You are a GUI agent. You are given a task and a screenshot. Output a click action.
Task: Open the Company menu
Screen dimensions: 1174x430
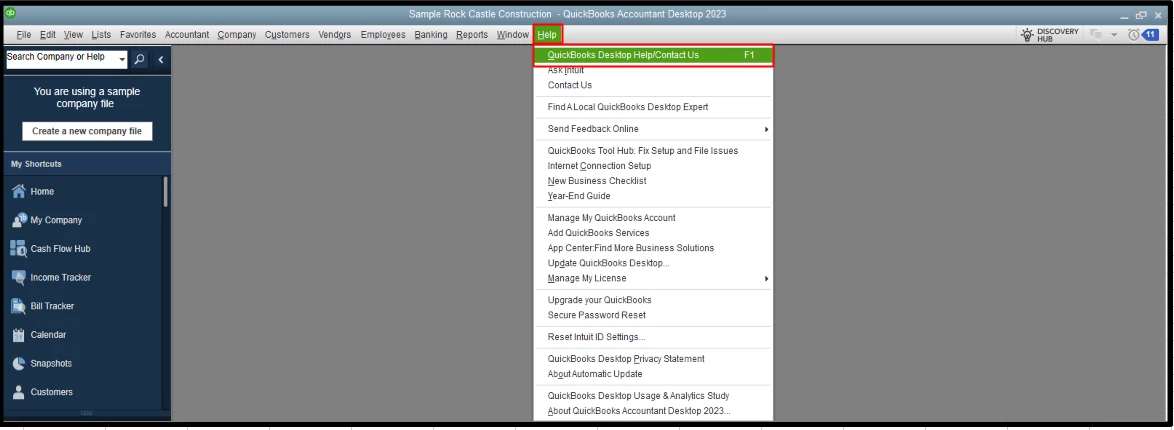(x=237, y=34)
